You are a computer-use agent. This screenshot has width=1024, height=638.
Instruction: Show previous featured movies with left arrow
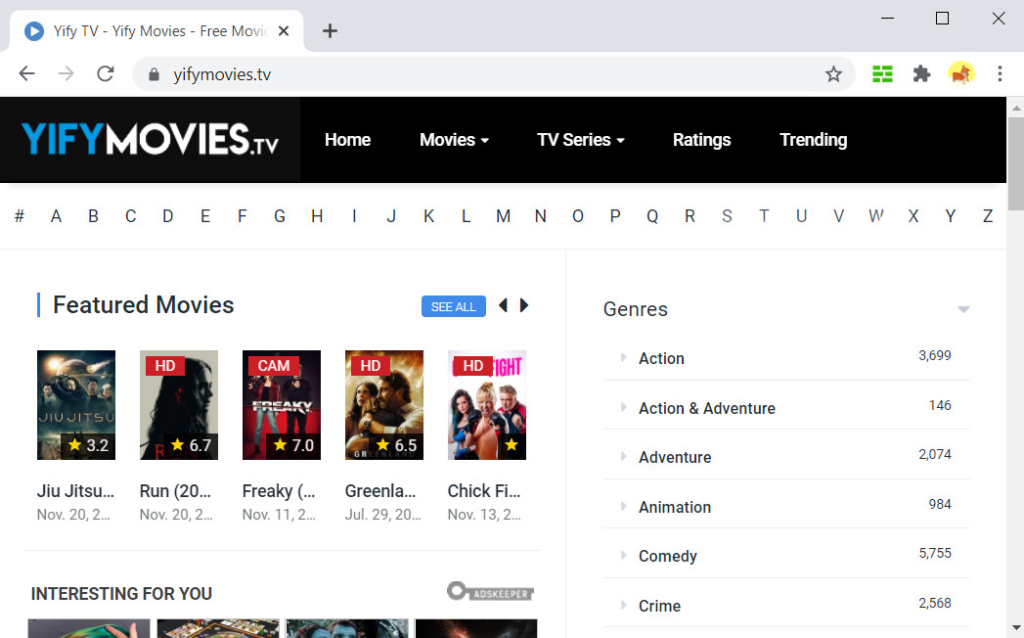[x=503, y=306]
